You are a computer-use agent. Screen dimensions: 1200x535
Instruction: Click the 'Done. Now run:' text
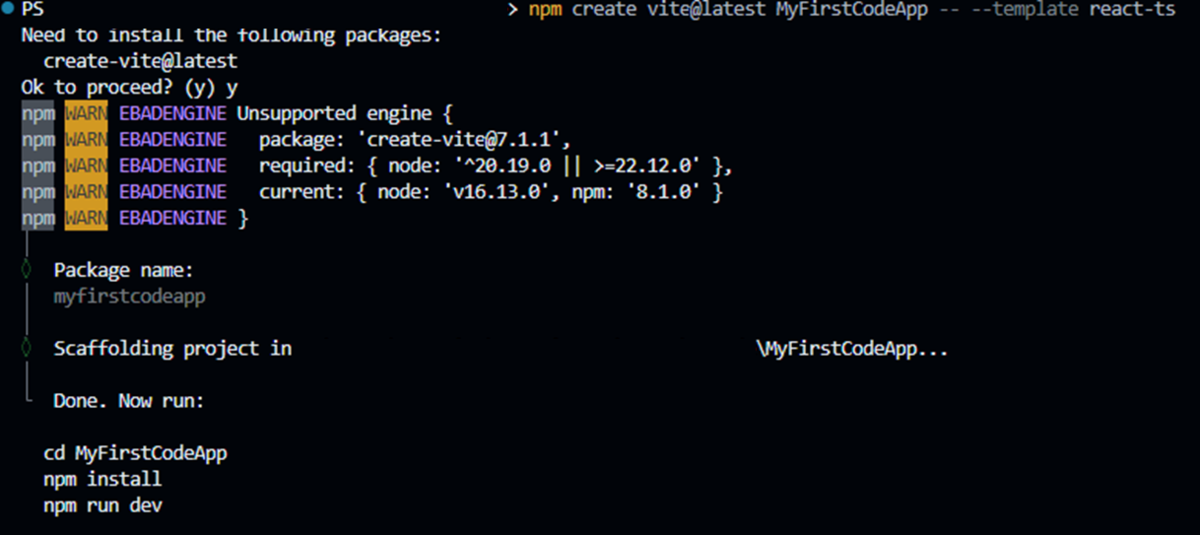[x=129, y=401]
